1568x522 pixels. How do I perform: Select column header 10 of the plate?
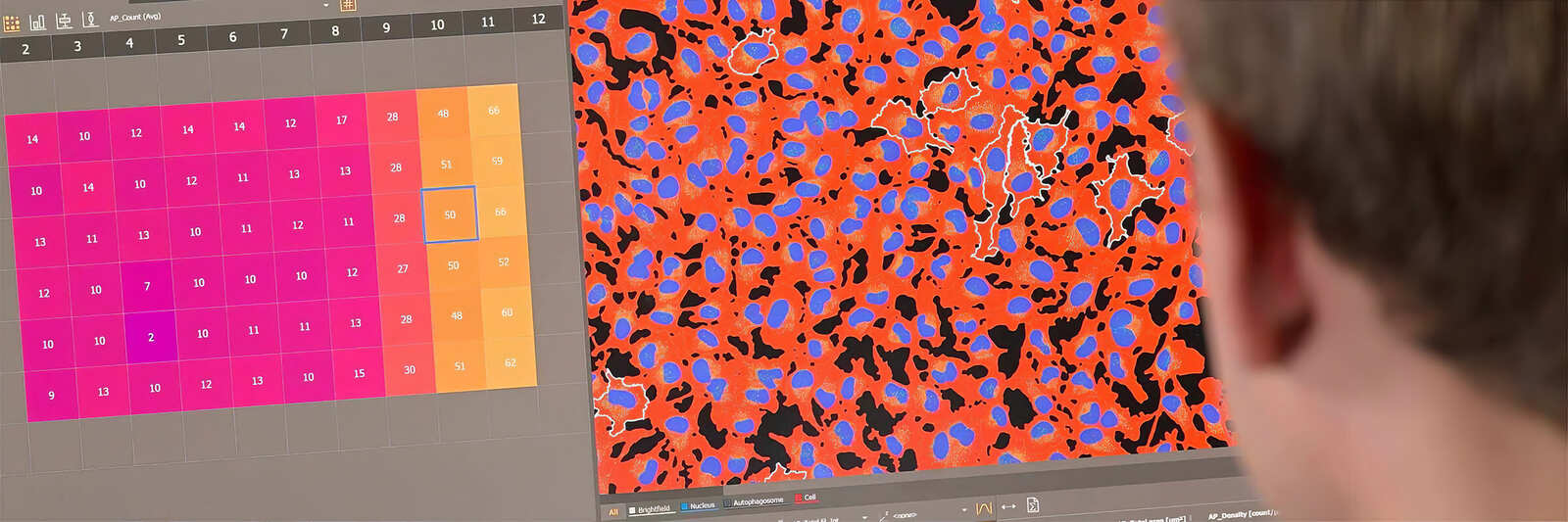coord(437,24)
